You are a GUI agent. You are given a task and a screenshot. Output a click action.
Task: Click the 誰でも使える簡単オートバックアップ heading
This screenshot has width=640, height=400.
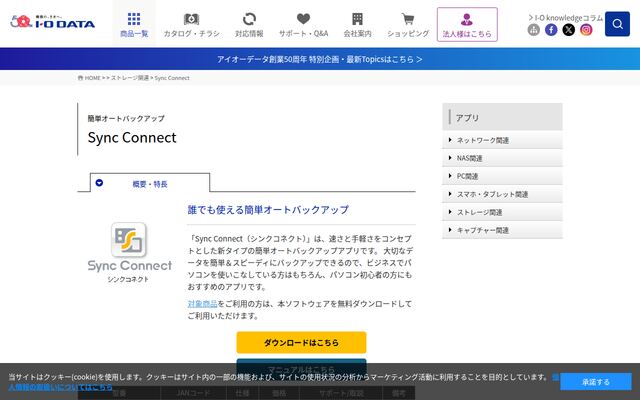[268, 210]
